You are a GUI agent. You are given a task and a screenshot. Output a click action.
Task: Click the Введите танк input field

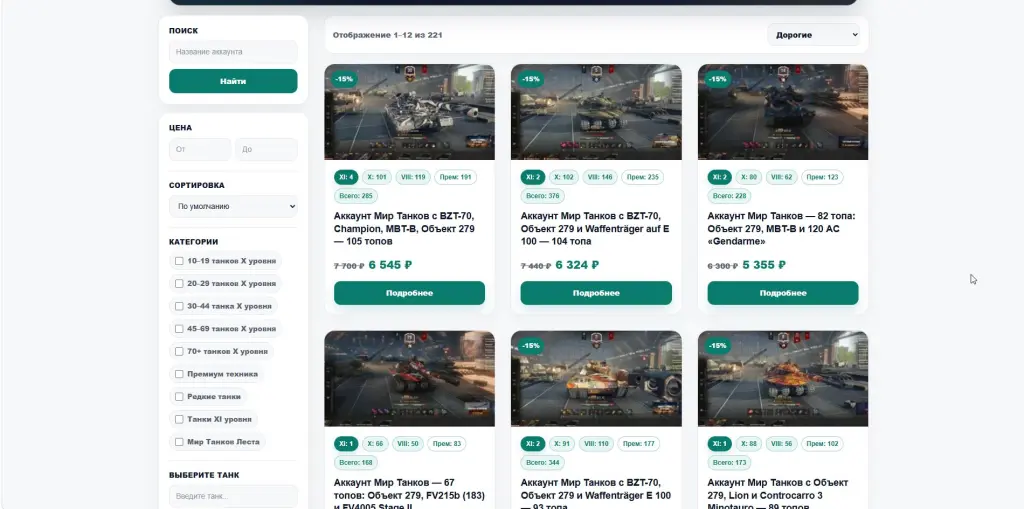233,496
